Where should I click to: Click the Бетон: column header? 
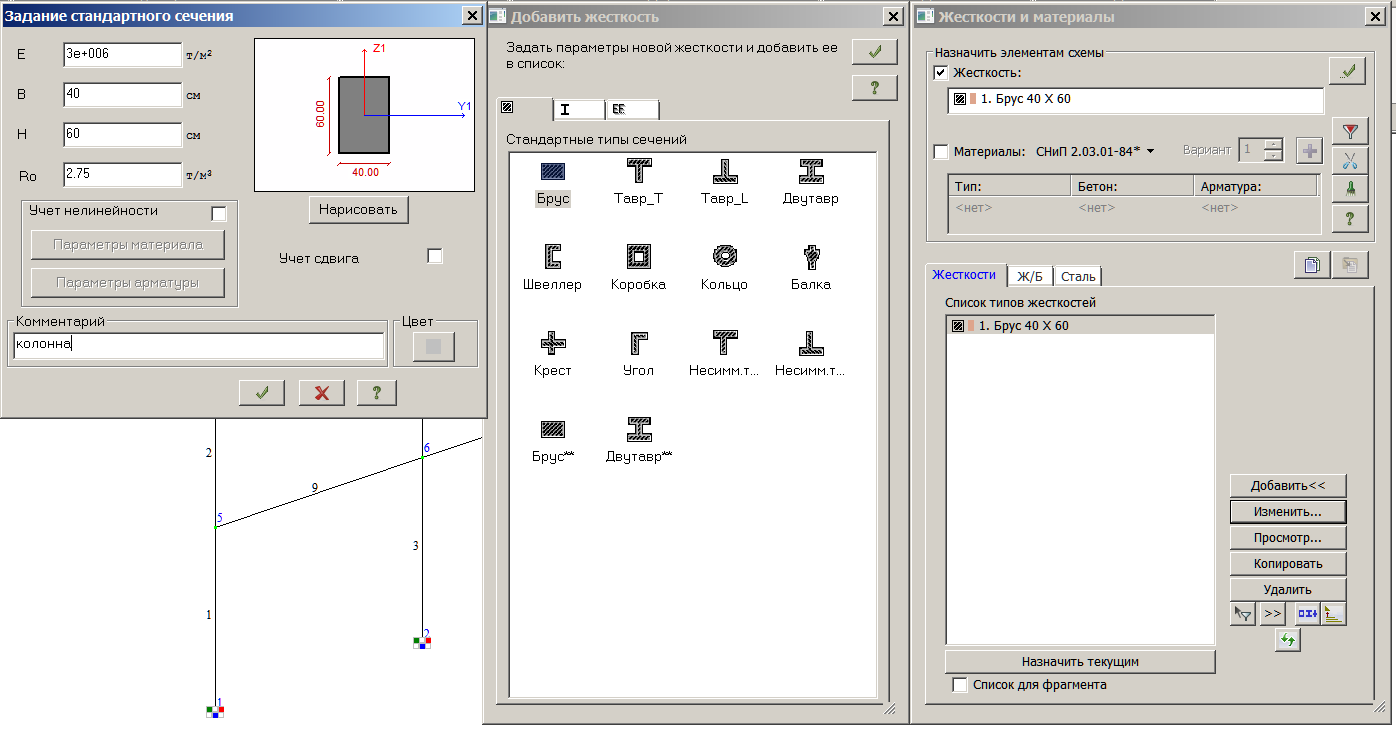point(1132,186)
